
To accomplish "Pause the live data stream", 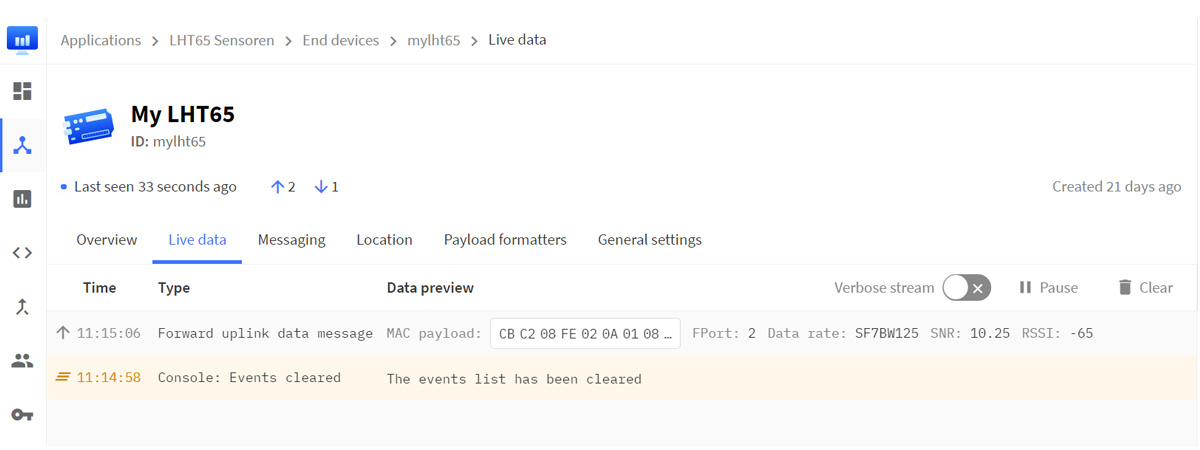I will 1047,287.
